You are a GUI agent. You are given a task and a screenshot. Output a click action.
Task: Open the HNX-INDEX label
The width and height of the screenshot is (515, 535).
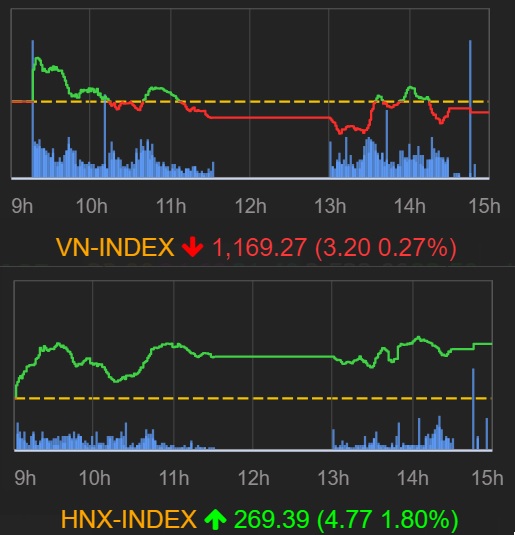pyautogui.click(x=128, y=519)
